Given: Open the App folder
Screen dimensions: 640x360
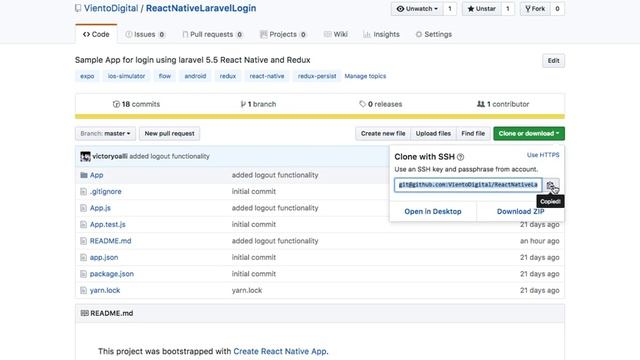Looking at the screenshot, I should point(96,175).
